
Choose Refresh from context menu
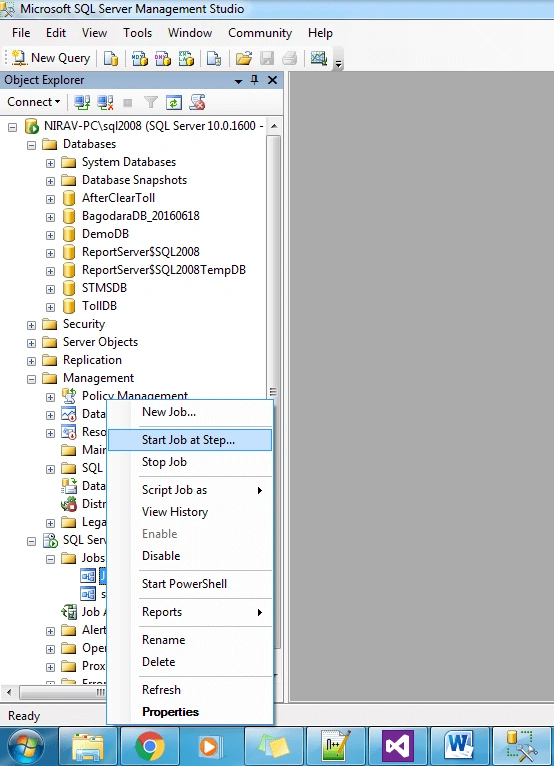point(190,690)
